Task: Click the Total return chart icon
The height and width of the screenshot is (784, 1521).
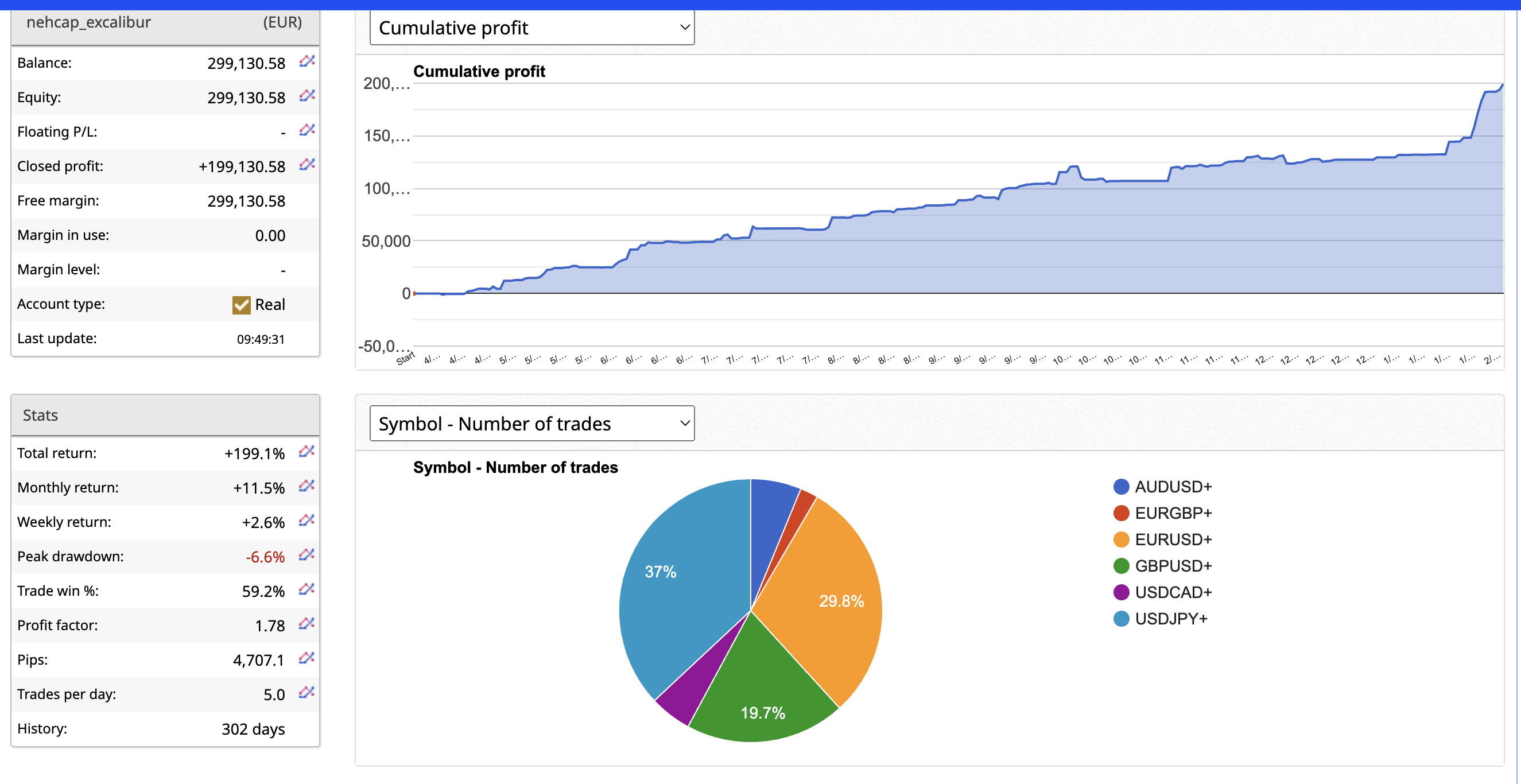Action: click(x=306, y=452)
